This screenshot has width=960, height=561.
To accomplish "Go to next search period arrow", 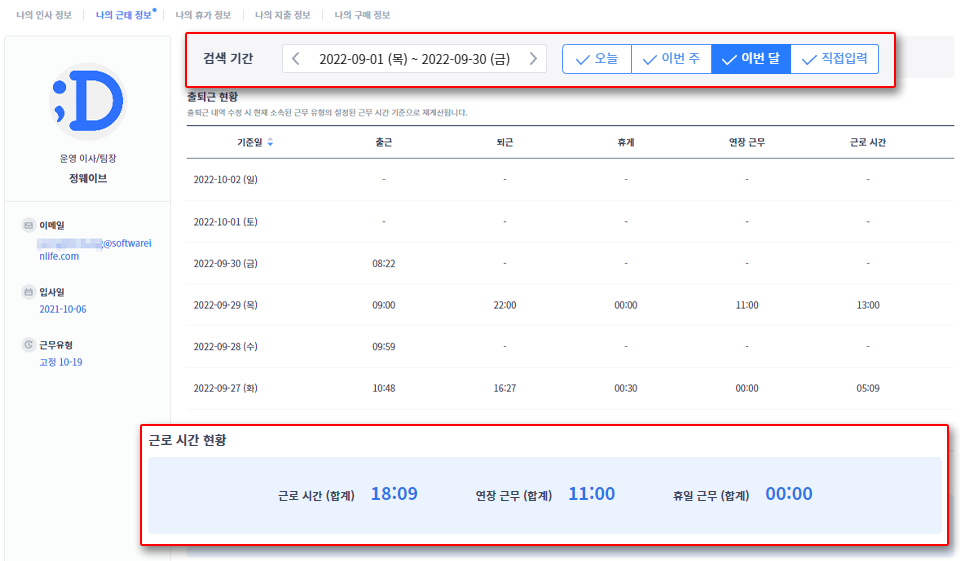I will point(533,59).
